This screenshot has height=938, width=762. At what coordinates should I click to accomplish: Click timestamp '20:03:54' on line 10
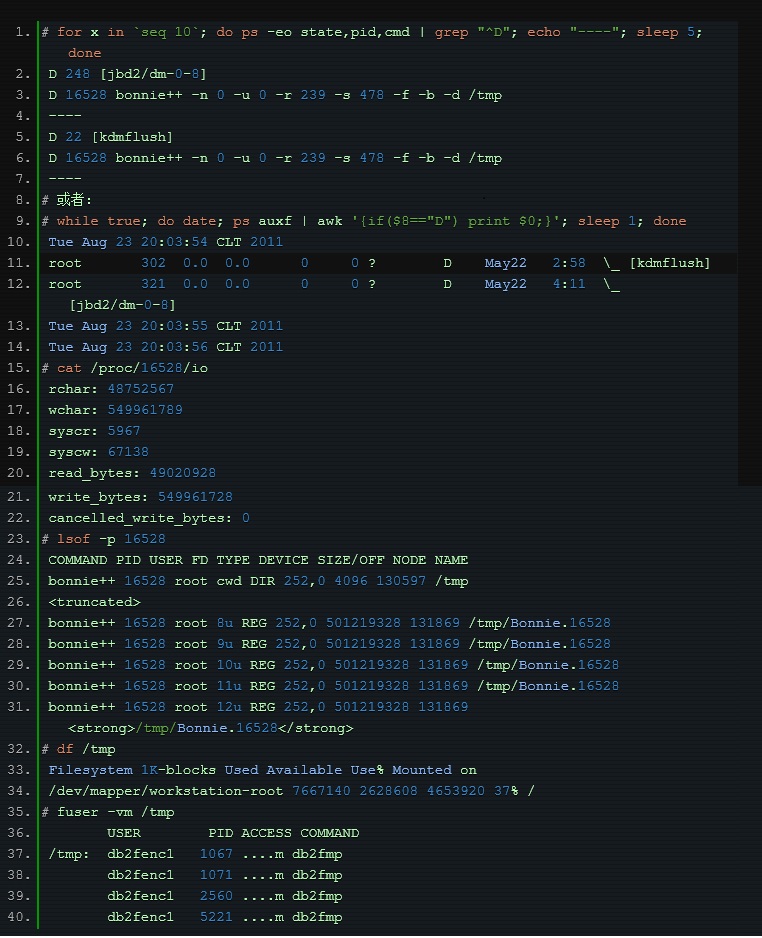coord(174,242)
